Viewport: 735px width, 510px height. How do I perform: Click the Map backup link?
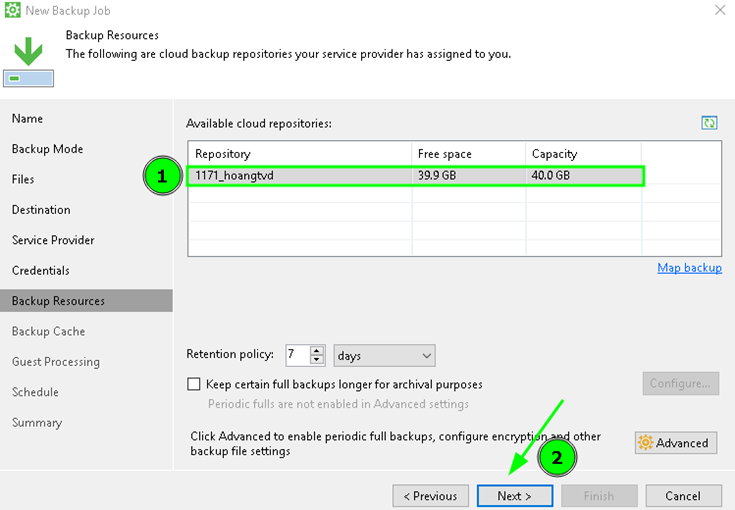point(689,268)
